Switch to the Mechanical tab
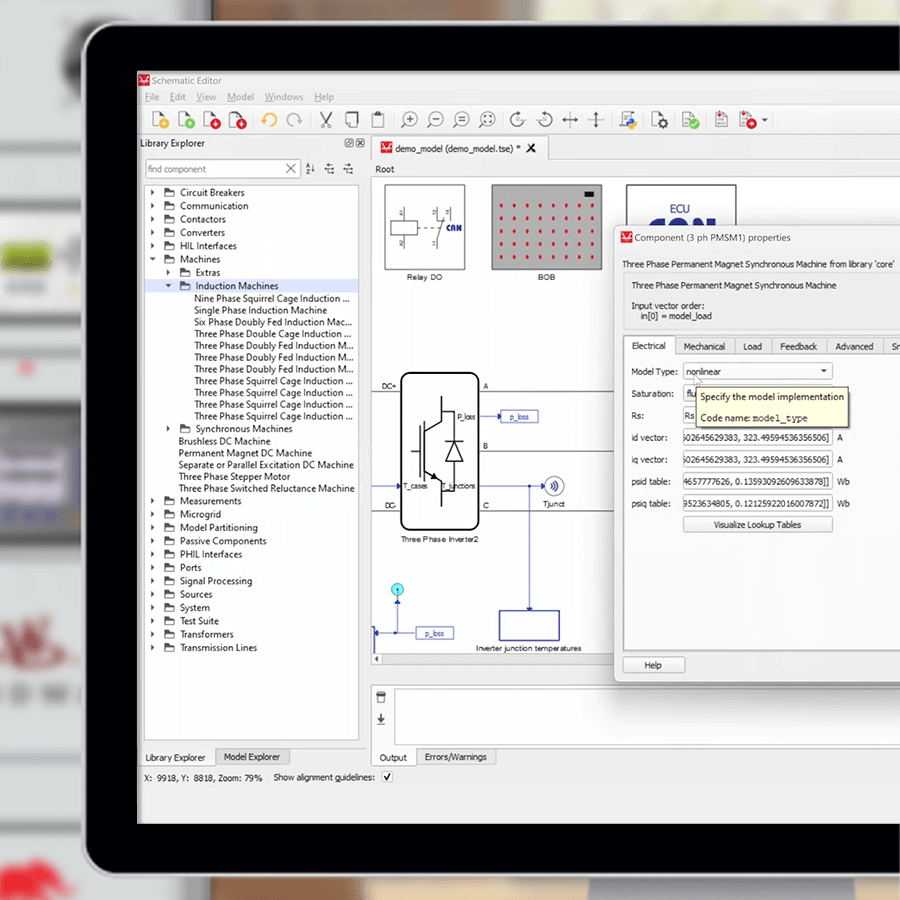This screenshot has height=900, width=900. click(x=704, y=346)
